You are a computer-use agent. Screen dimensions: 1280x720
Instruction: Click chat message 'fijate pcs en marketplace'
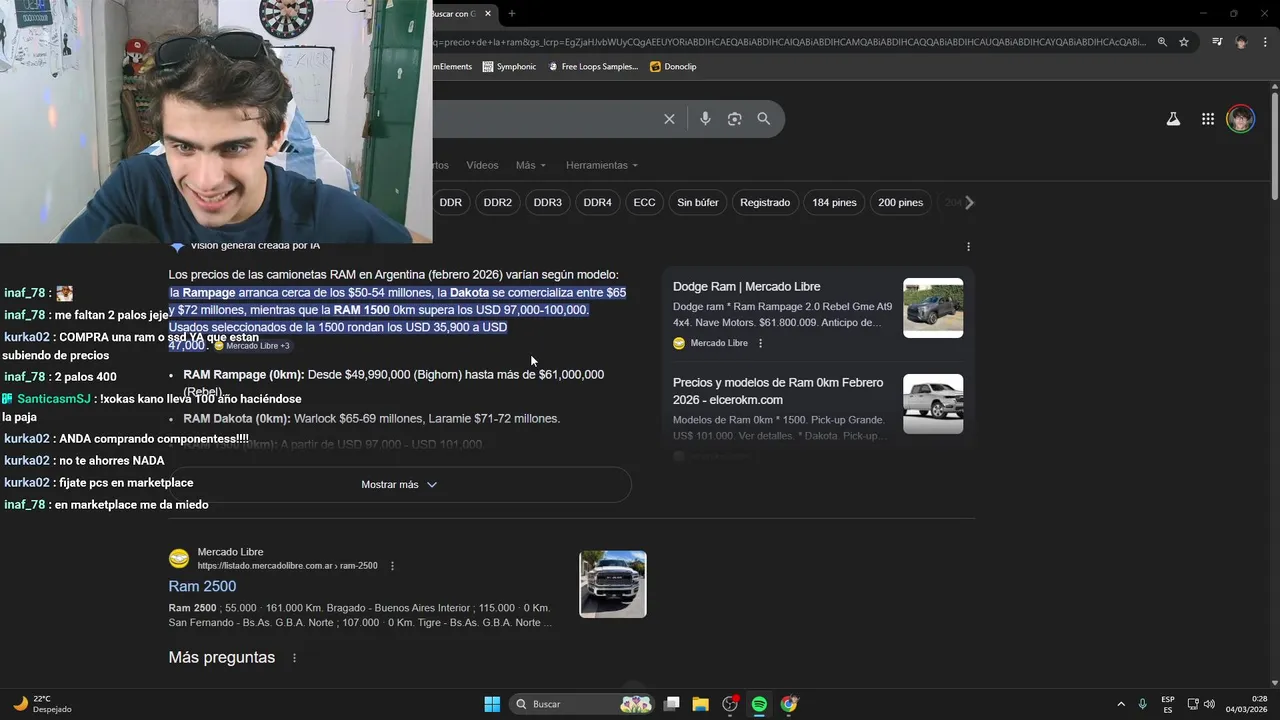126,483
